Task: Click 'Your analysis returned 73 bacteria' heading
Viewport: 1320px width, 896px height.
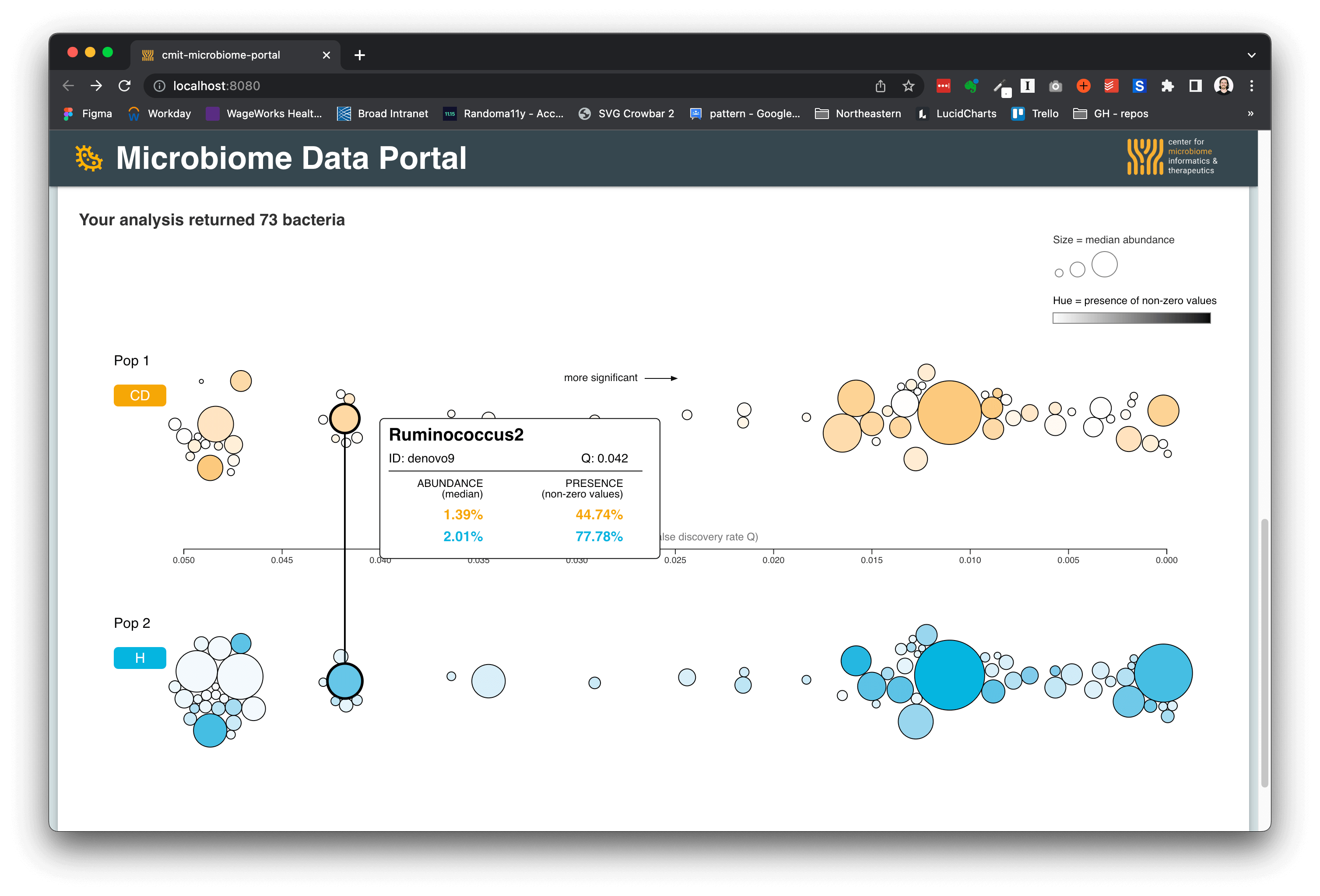Action: coord(212,220)
